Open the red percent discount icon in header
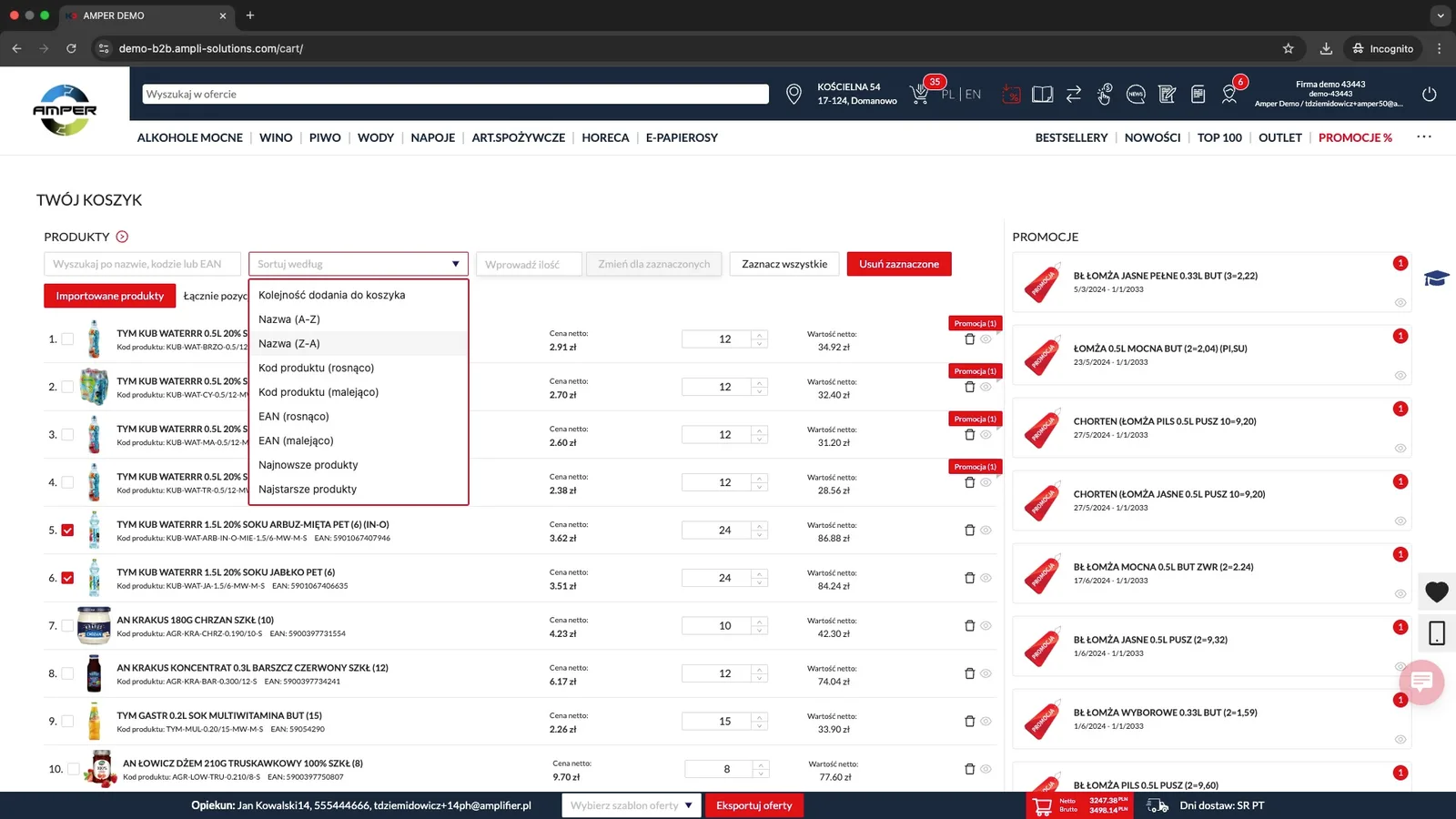The height and width of the screenshot is (819, 1456). 1011,94
